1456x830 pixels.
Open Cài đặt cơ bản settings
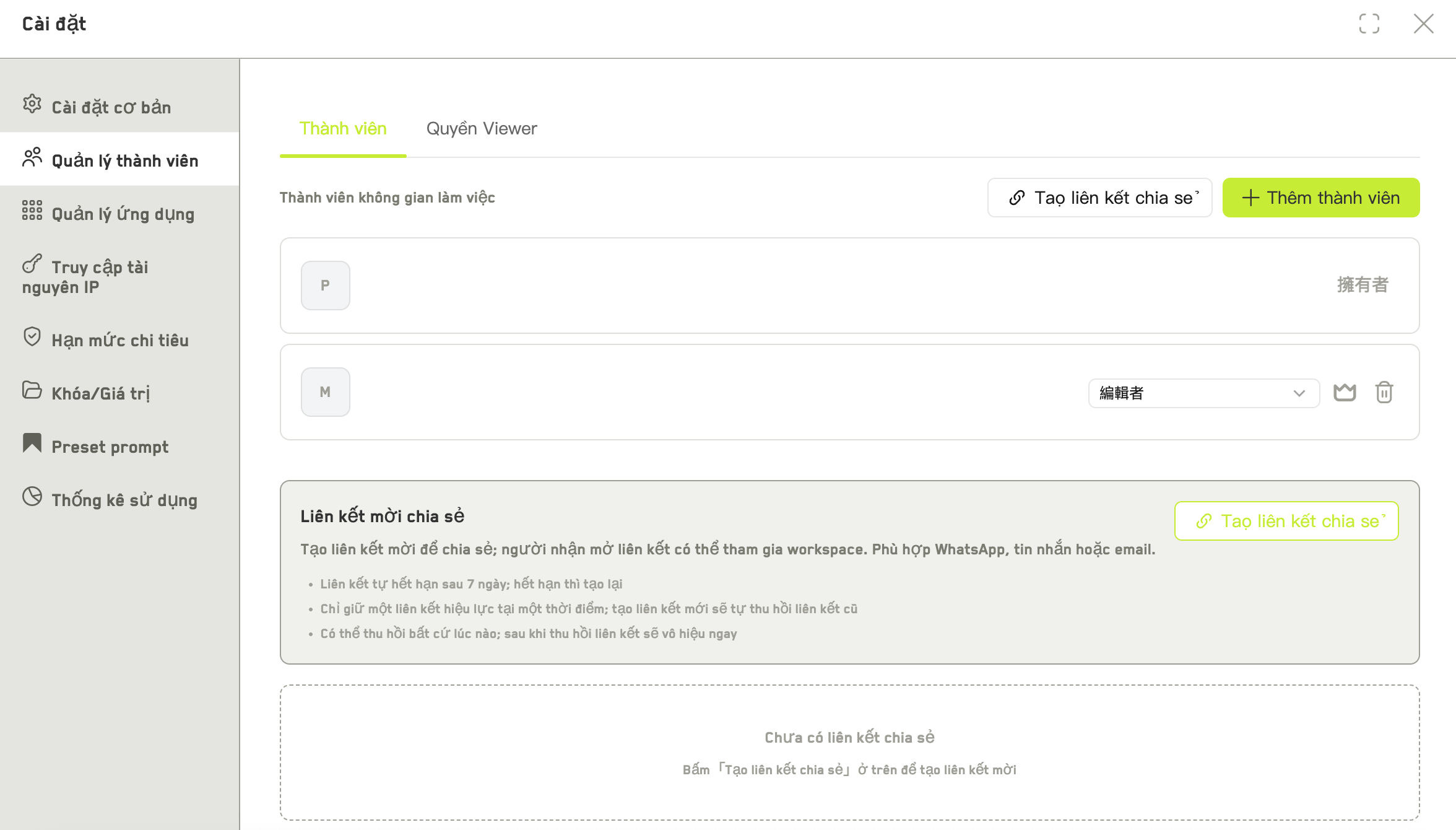click(119, 106)
